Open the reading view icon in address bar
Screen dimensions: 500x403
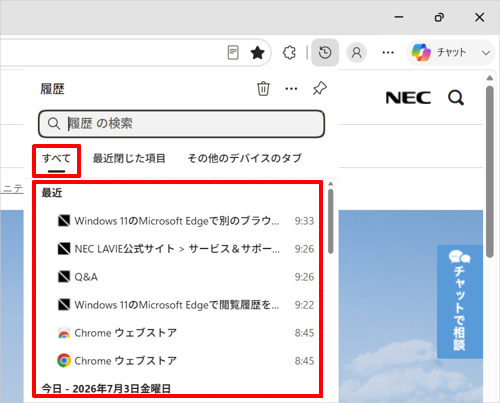click(x=233, y=53)
